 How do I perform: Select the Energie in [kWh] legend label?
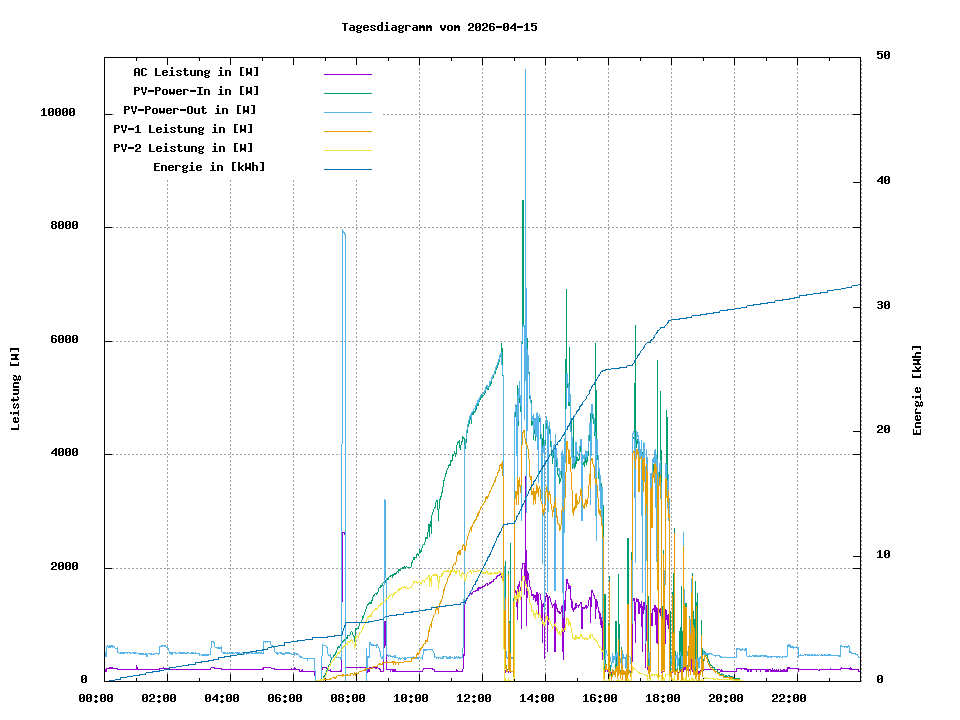pyautogui.click(x=209, y=167)
